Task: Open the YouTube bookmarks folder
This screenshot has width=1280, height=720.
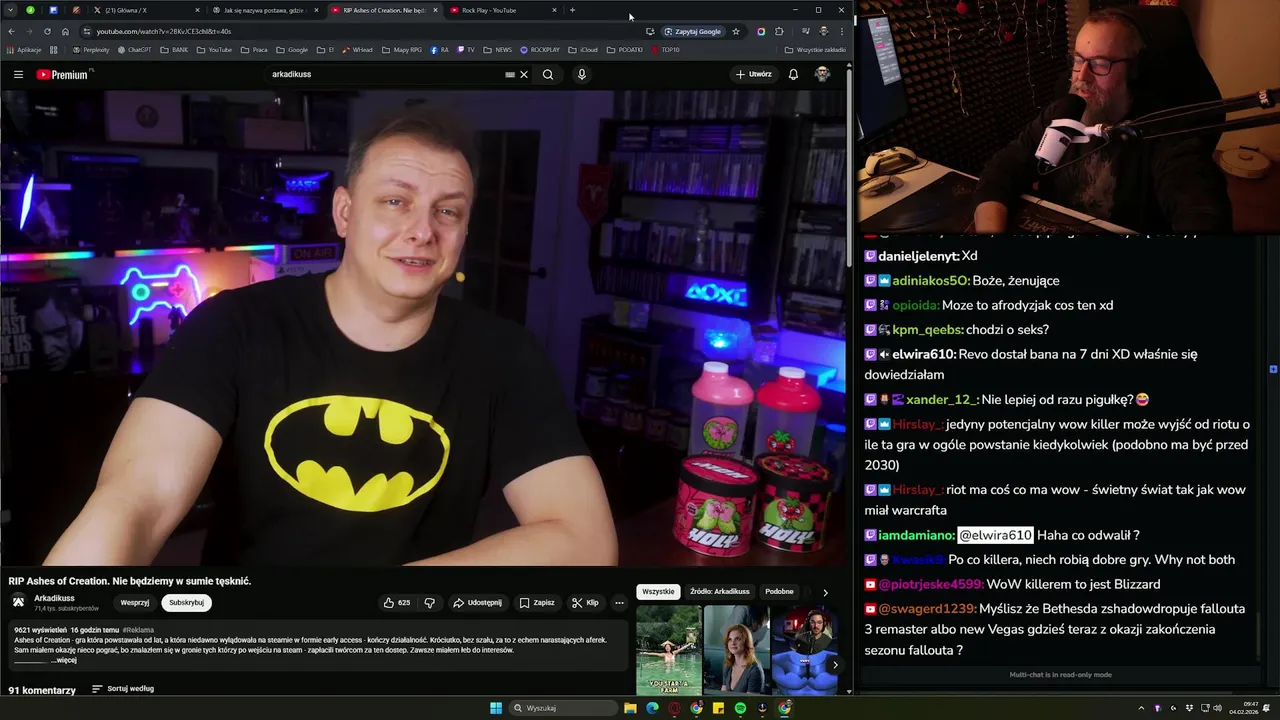Action: click(215, 49)
